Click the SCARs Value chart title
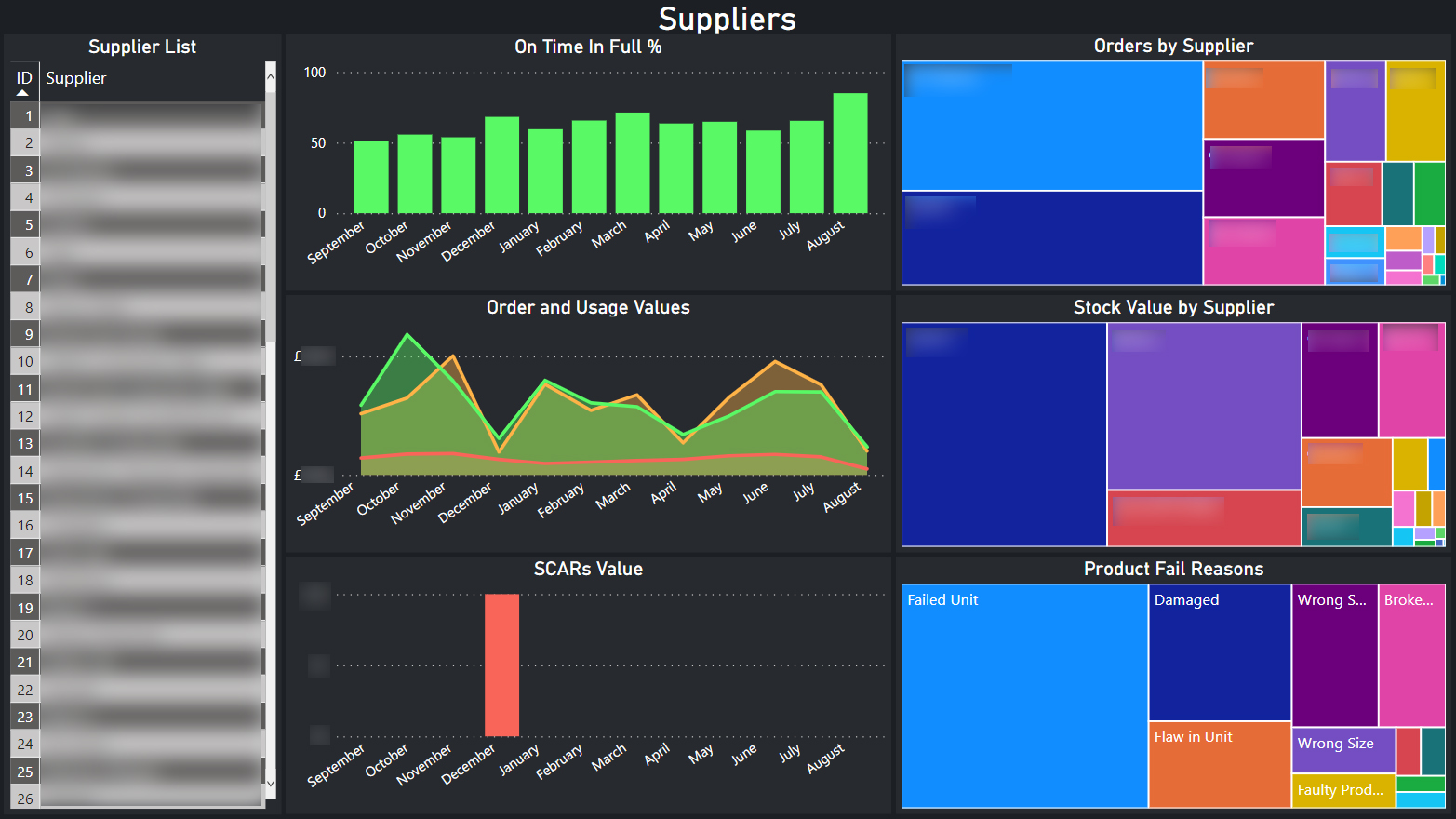The height and width of the screenshot is (819, 1456). point(588,570)
